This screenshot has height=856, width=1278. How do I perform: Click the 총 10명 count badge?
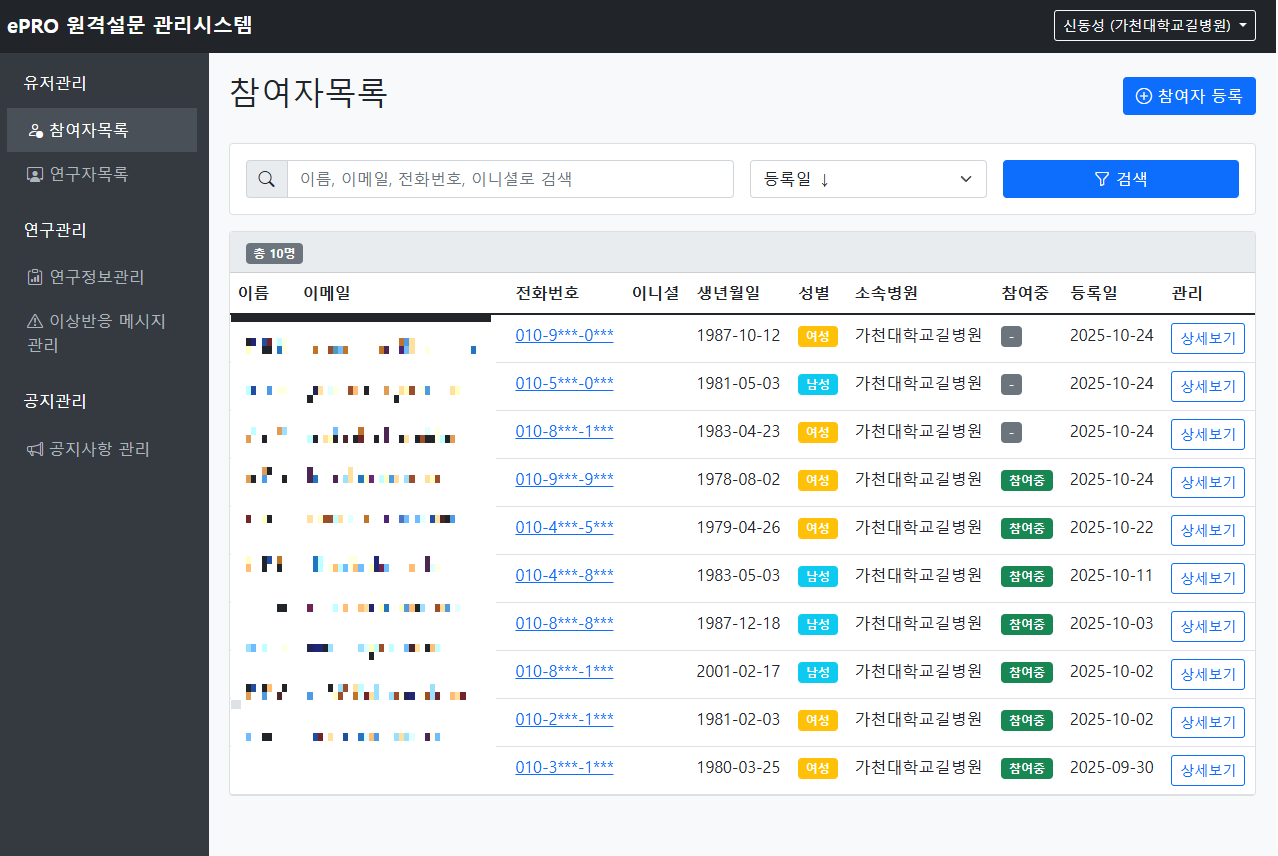274,254
